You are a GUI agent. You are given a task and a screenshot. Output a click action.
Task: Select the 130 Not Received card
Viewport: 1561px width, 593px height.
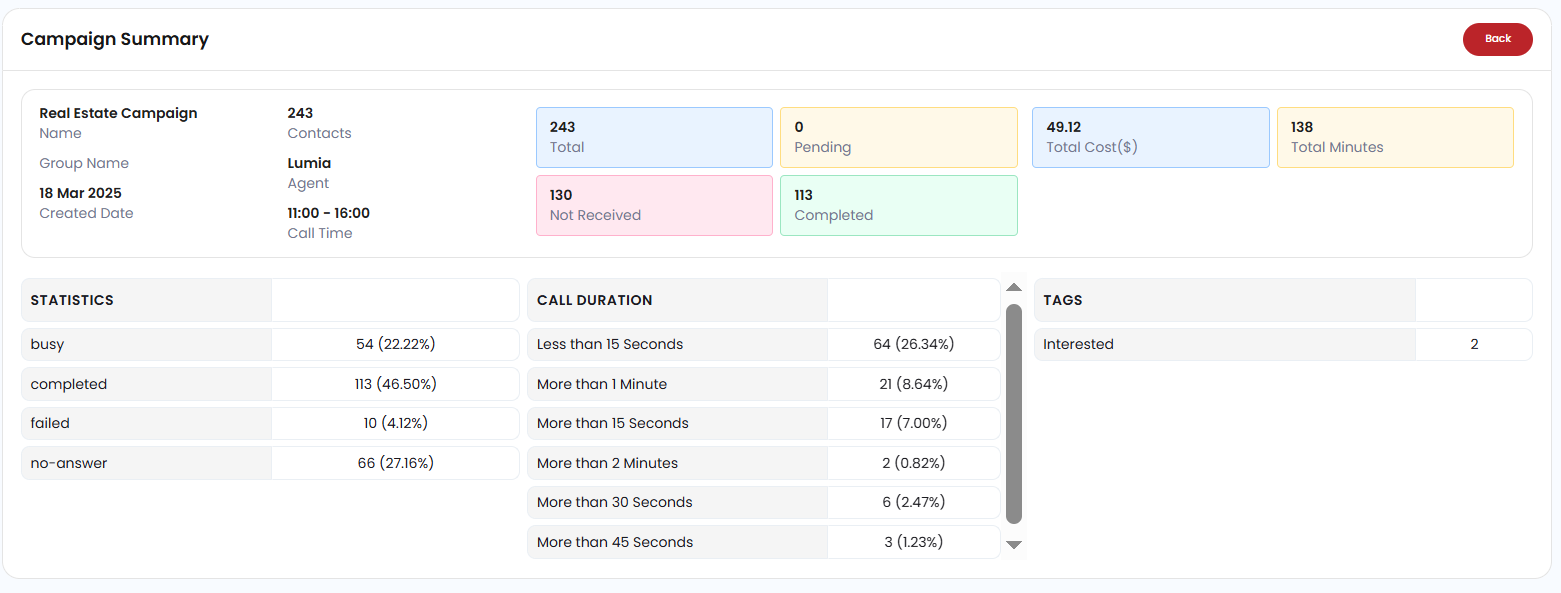coord(655,205)
